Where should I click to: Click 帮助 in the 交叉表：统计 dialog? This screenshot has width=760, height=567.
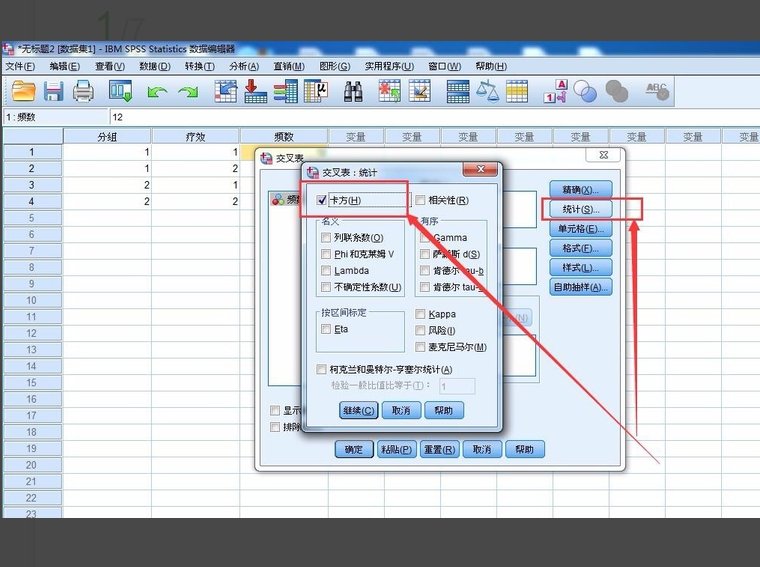point(443,410)
